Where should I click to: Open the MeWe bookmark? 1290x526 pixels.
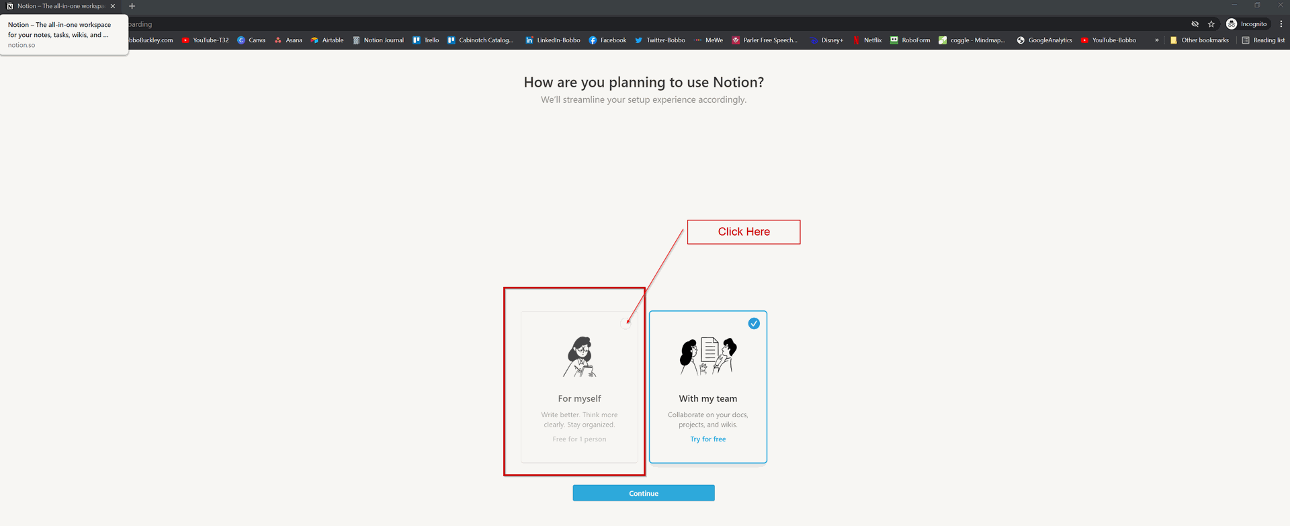709,40
